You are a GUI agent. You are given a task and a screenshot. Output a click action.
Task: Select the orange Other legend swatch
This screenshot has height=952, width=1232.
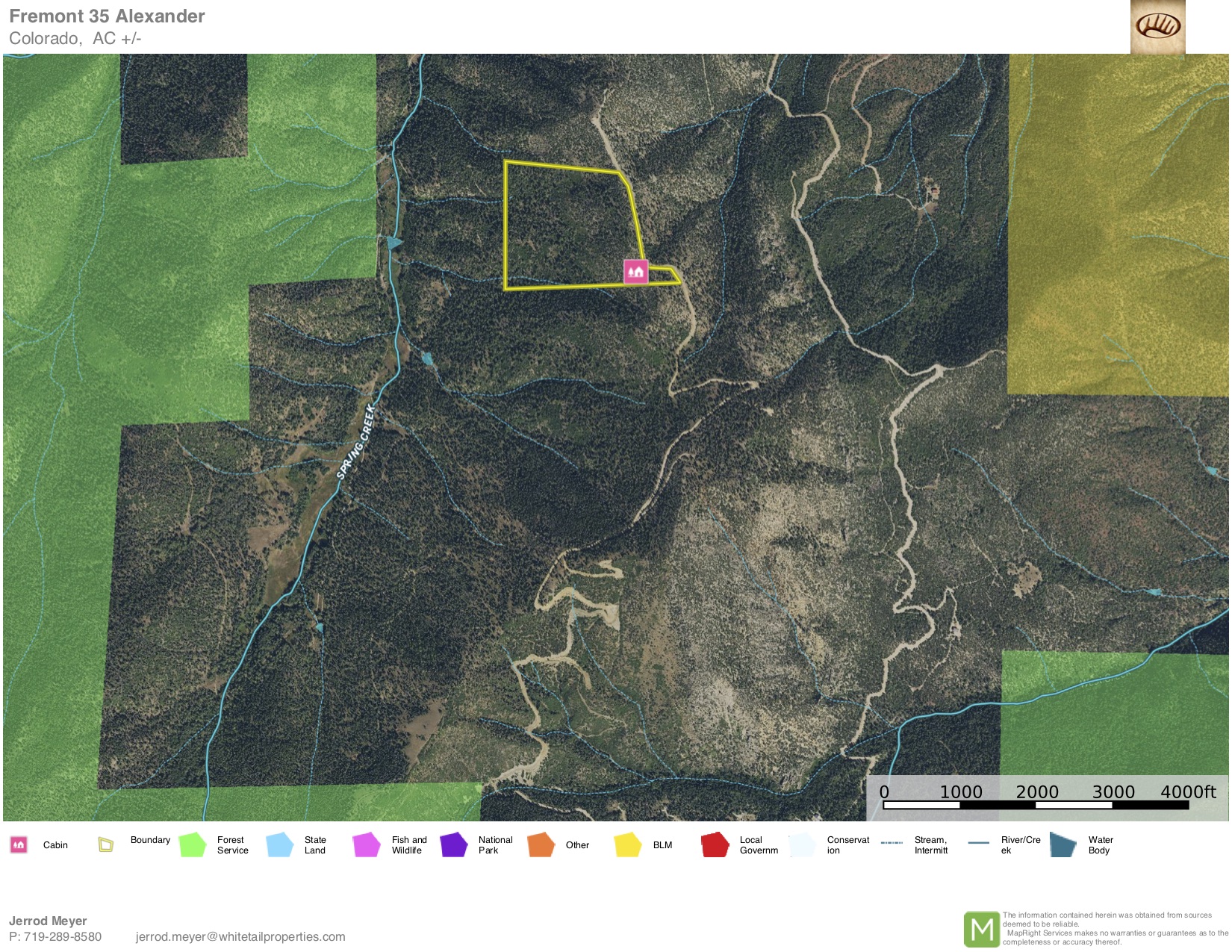(541, 845)
